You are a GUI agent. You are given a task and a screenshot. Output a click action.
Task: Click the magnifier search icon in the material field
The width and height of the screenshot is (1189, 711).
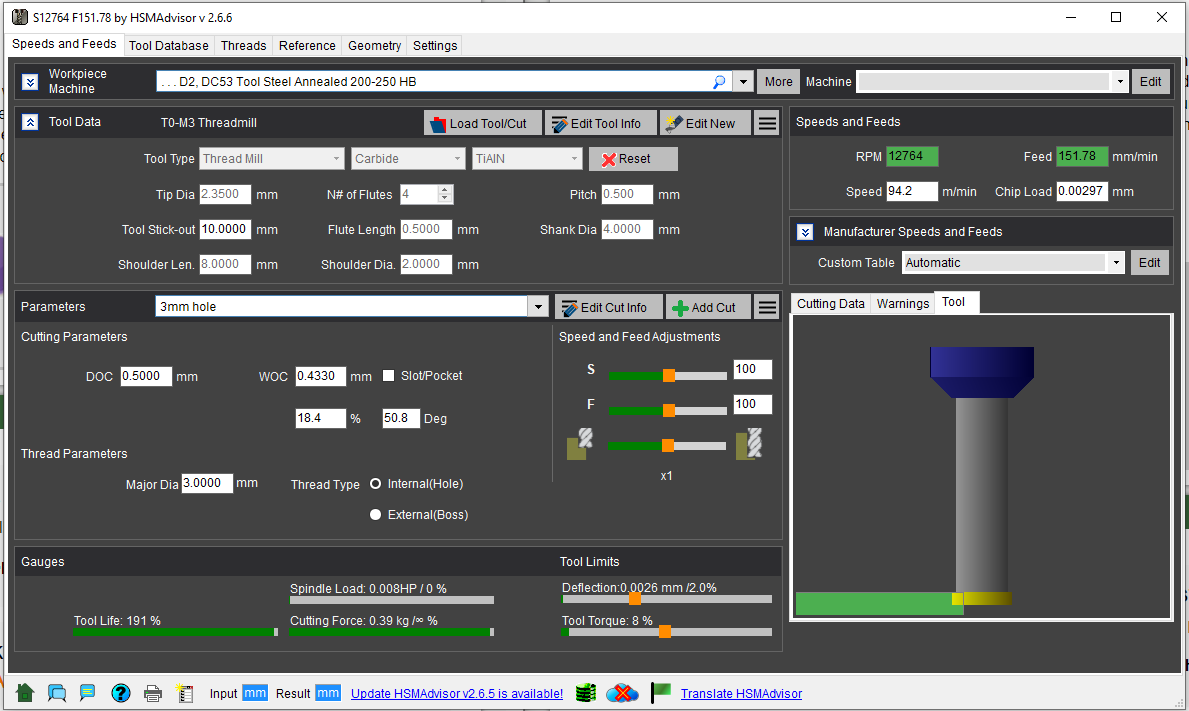(x=719, y=82)
